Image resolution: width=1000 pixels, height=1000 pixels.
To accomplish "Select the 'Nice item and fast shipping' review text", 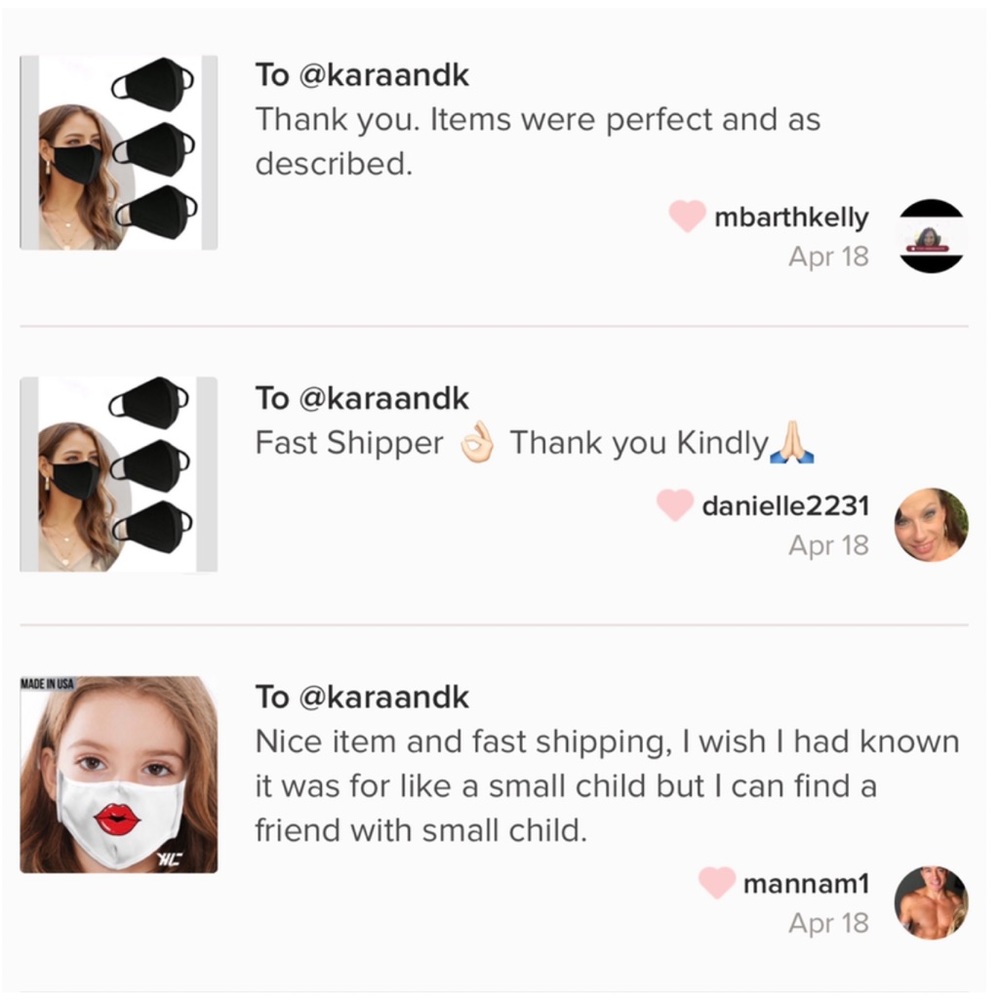I will click(x=606, y=786).
